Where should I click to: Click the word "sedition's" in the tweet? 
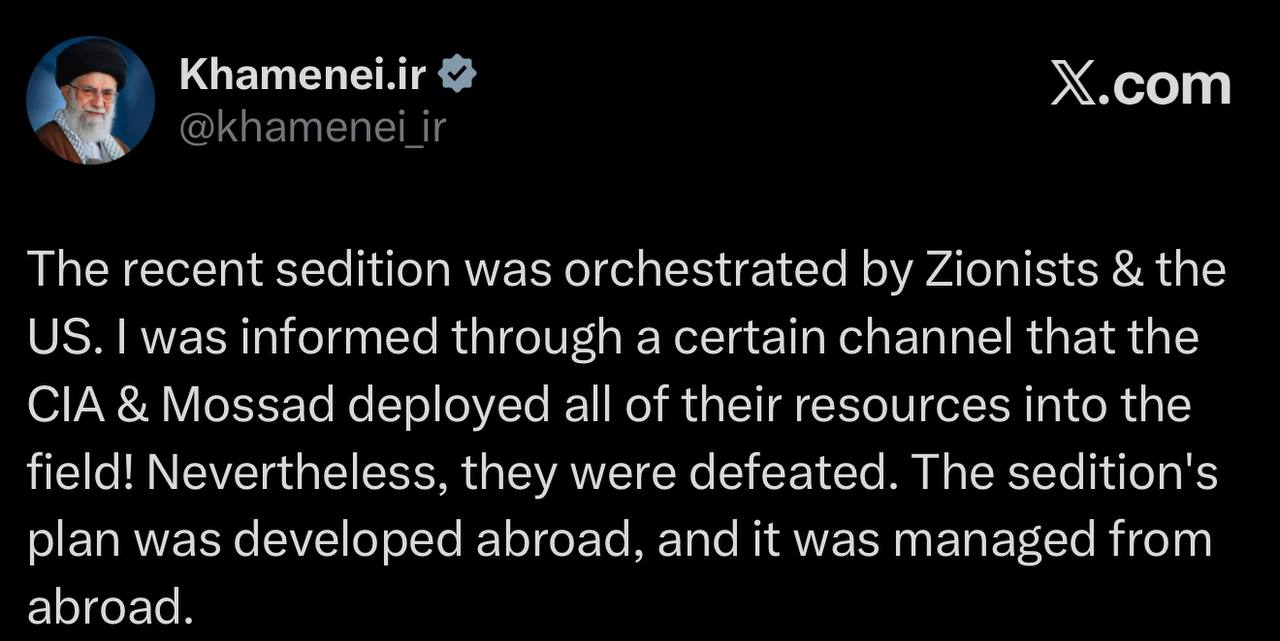1115,472
